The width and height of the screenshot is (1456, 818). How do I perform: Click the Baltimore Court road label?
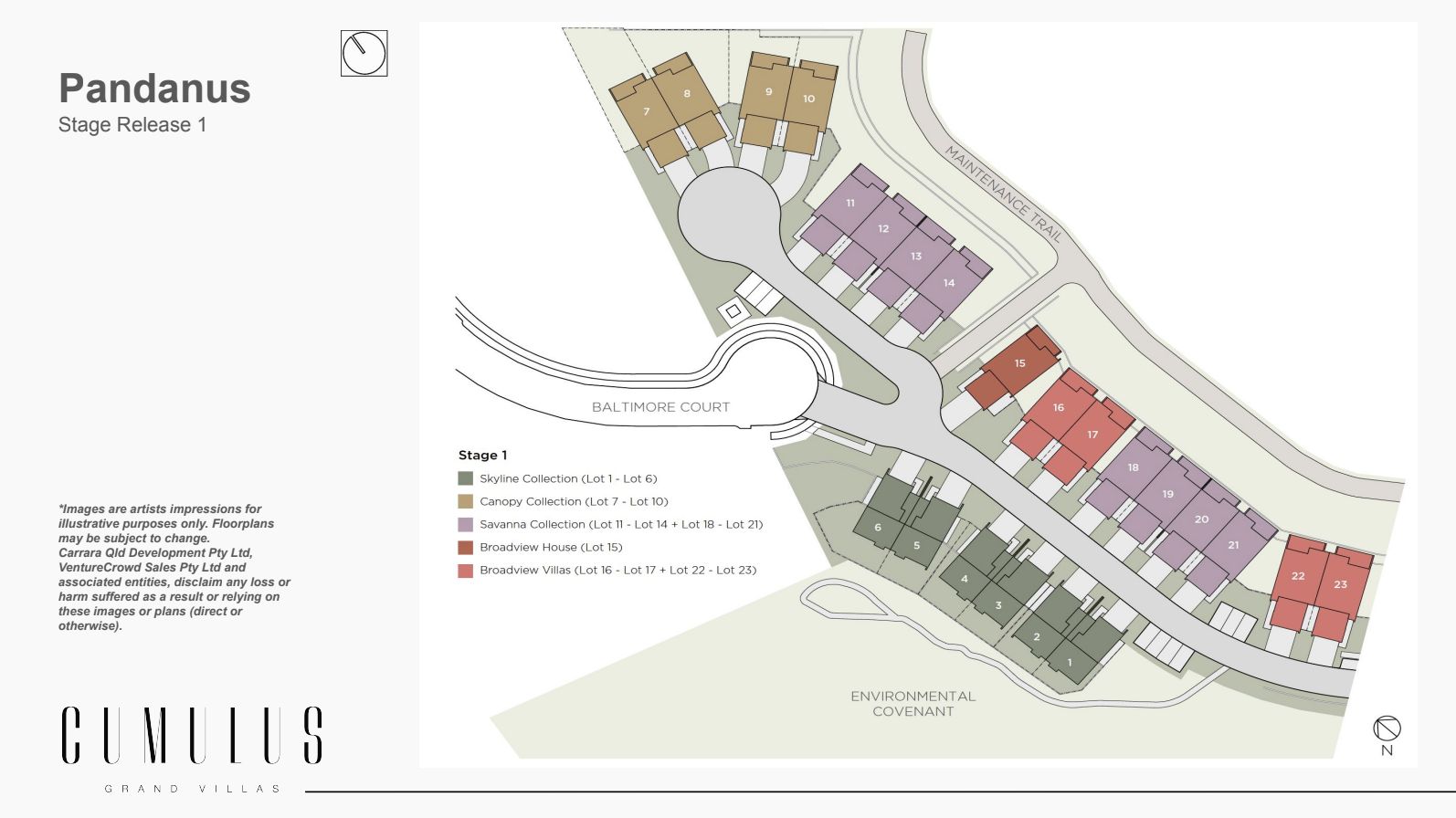tap(660, 407)
